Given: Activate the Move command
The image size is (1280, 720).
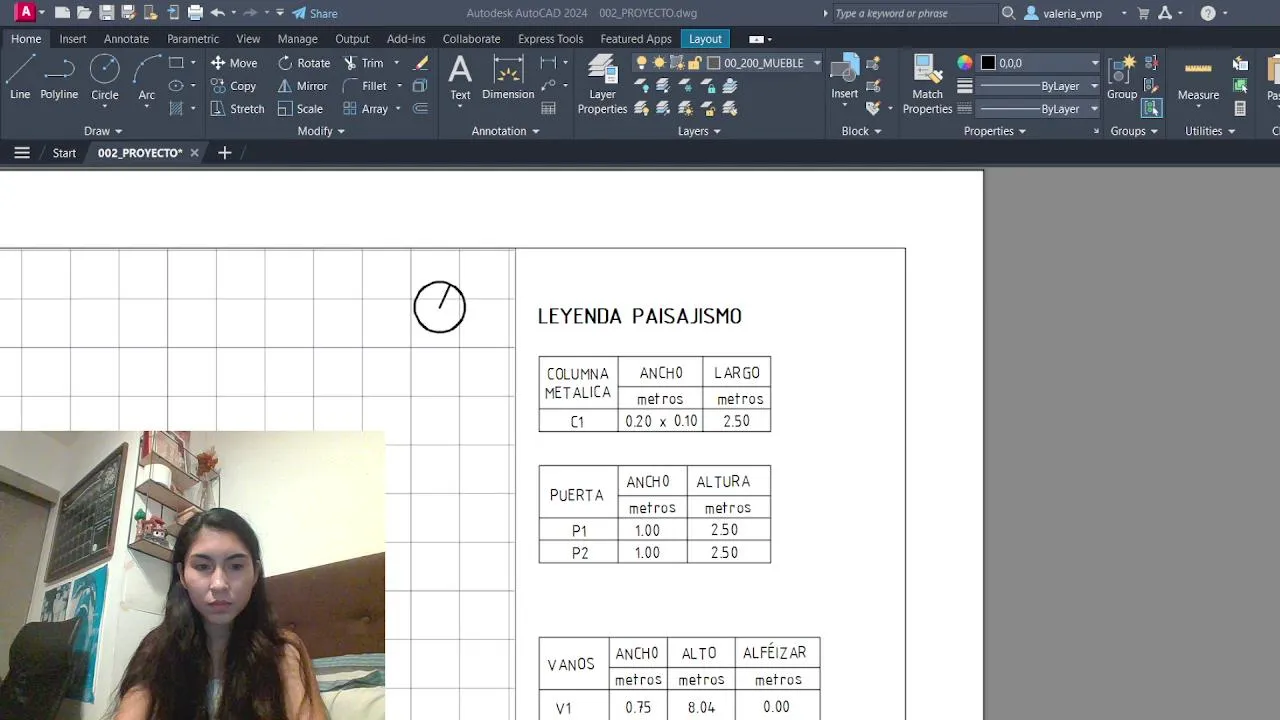Looking at the screenshot, I should point(234,62).
